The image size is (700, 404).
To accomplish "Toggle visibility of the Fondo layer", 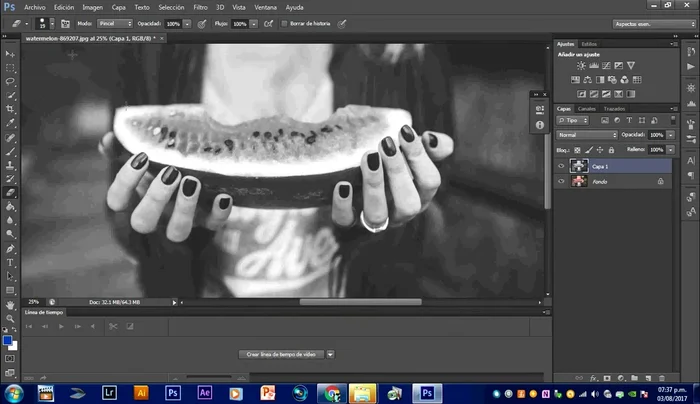I will click(x=561, y=182).
